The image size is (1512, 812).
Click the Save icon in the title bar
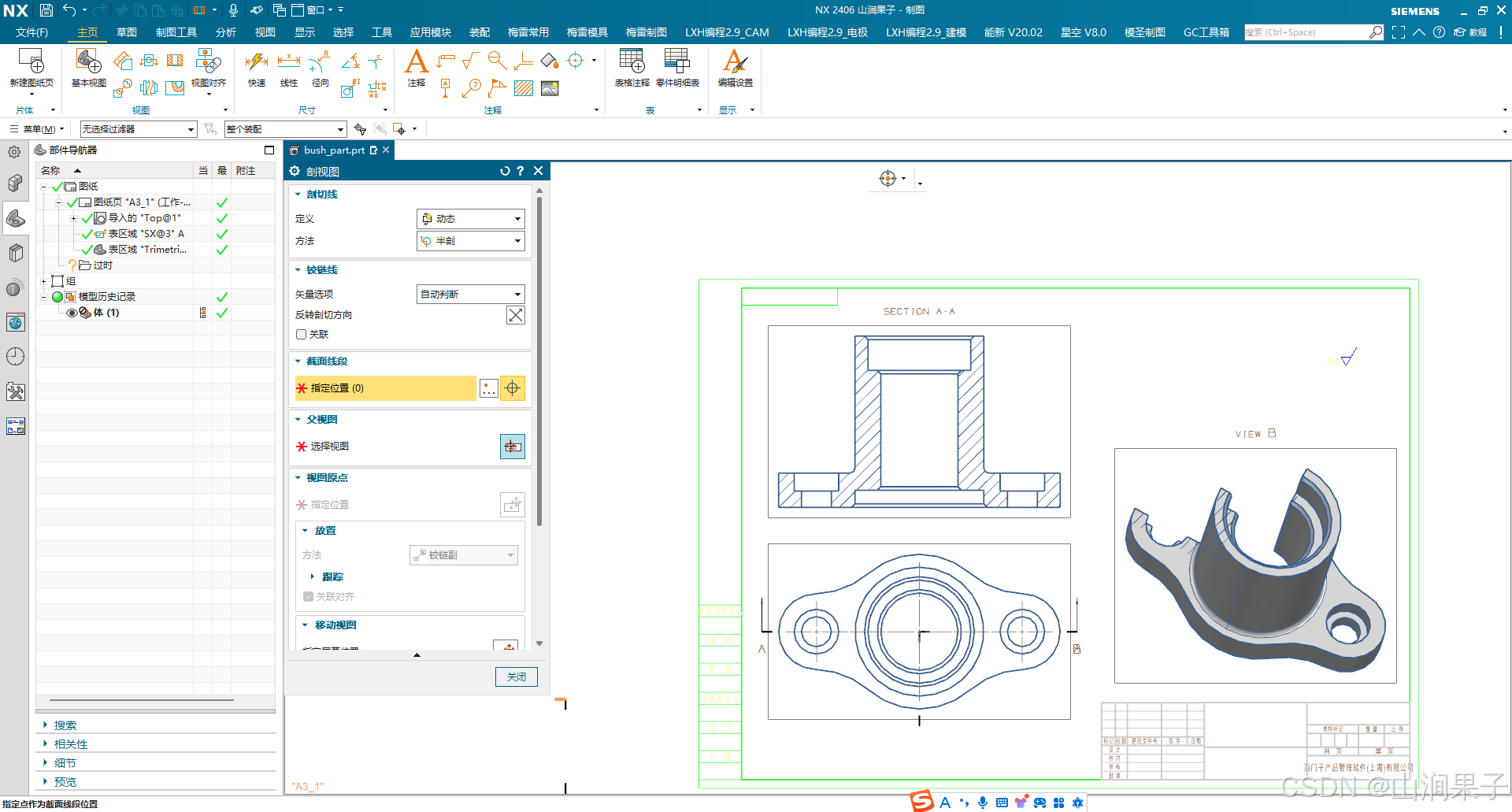point(46,10)
